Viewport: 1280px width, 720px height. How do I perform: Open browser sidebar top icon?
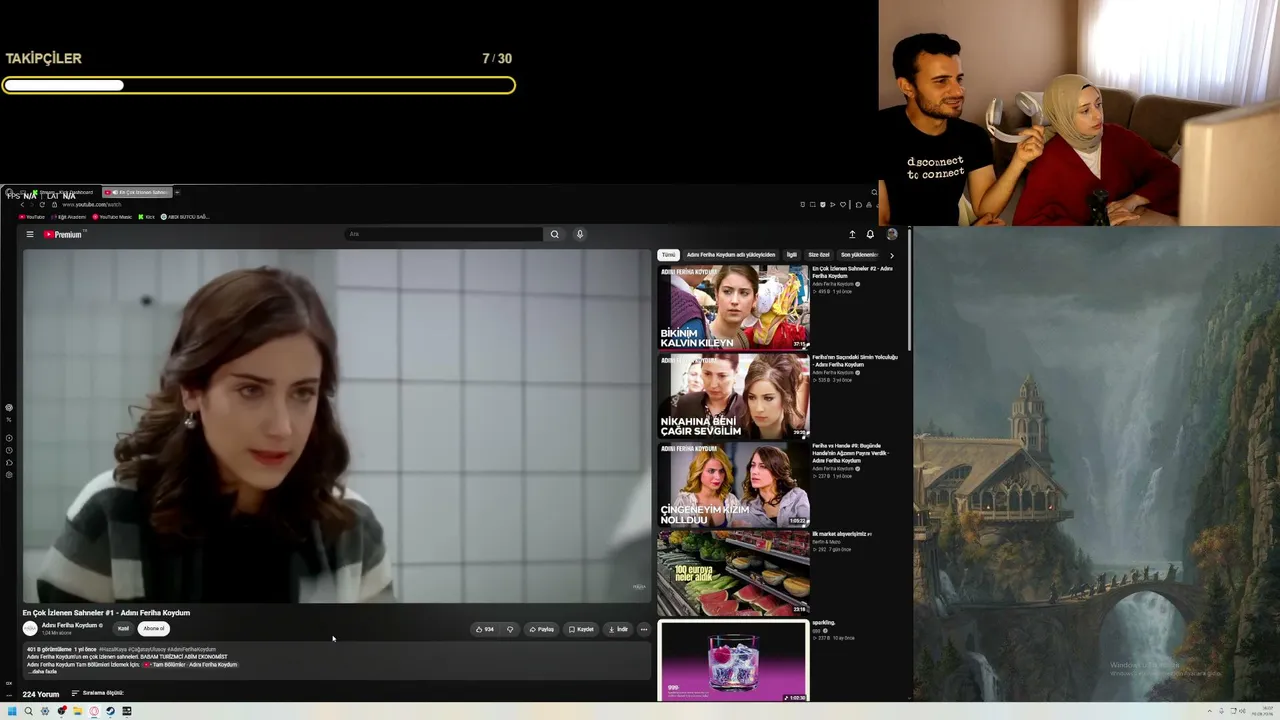tap(9, 408)
